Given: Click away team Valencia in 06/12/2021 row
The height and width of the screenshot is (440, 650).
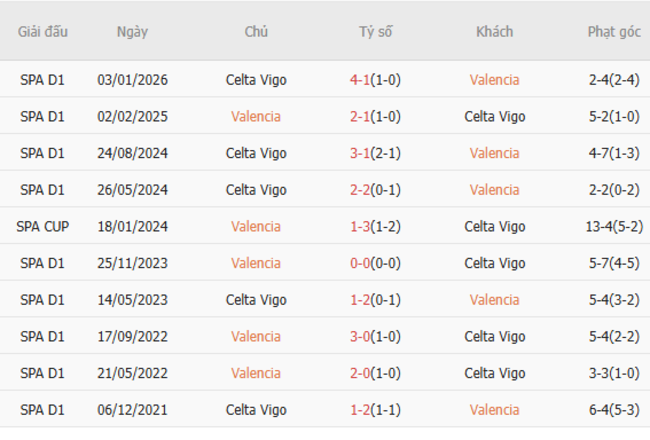Looking at the screenshot, I should tap(494, 410).
